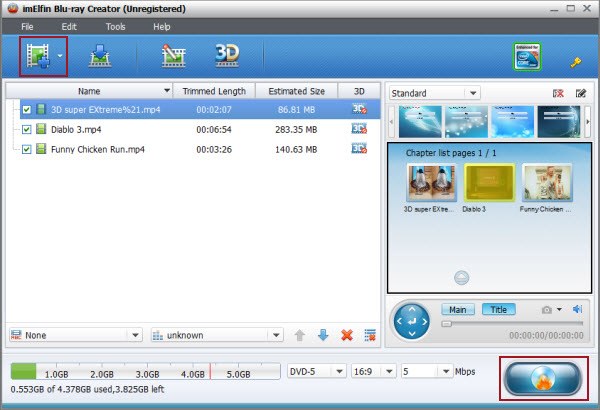This screenshot has height=410, width=600.
Task: Uncheck the 3D super EXtreme%21.mp4 checkbox
Action: (26, 110)
